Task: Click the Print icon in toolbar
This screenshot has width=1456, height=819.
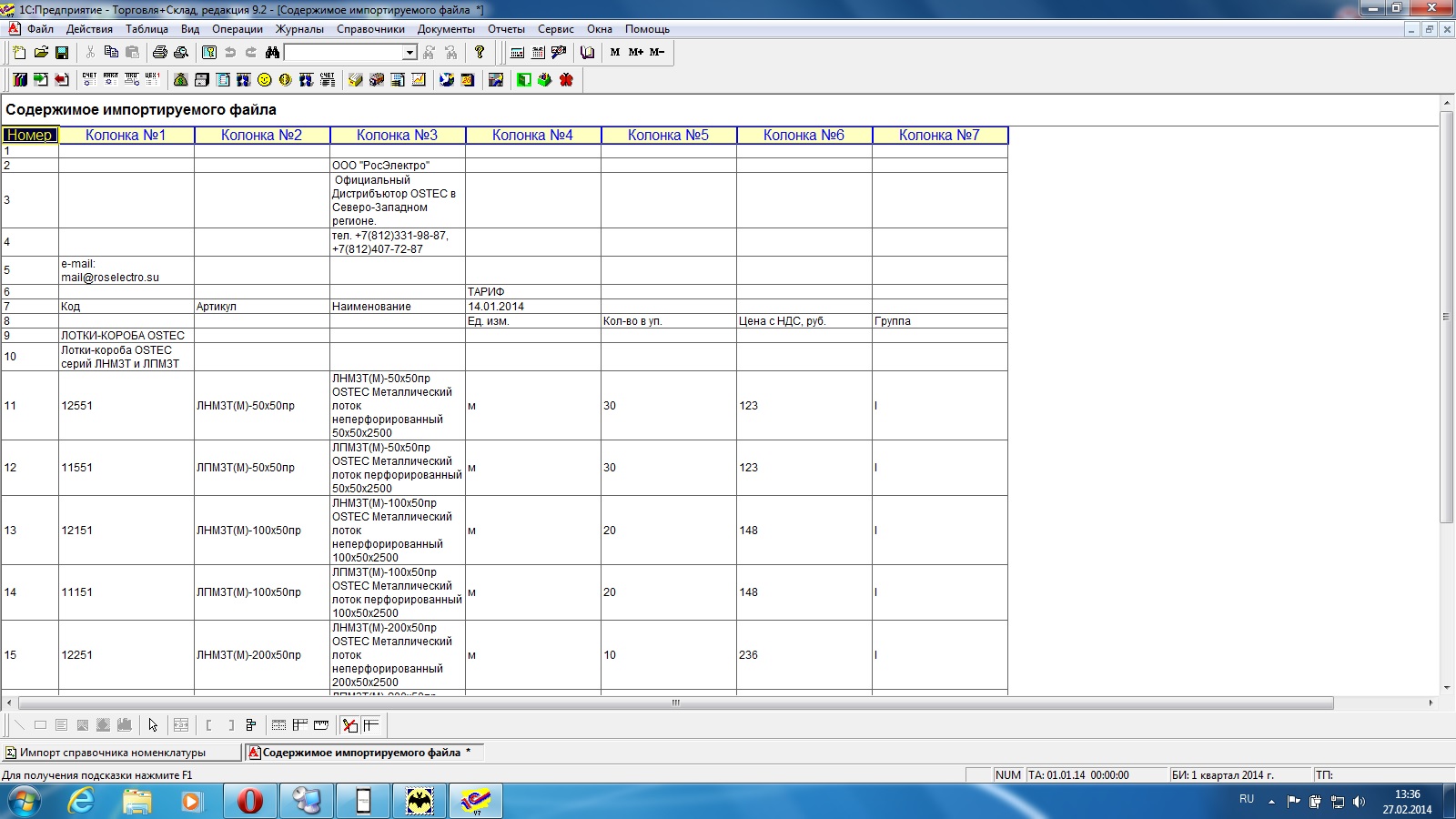Action: [160, 53]
